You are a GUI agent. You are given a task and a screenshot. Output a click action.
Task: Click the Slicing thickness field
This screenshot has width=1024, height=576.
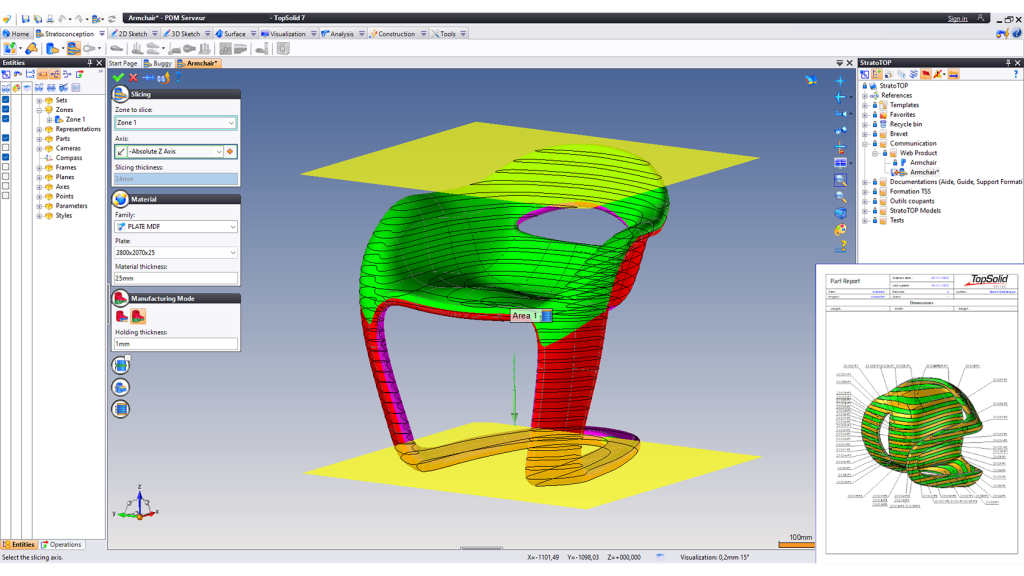point(176,179)
